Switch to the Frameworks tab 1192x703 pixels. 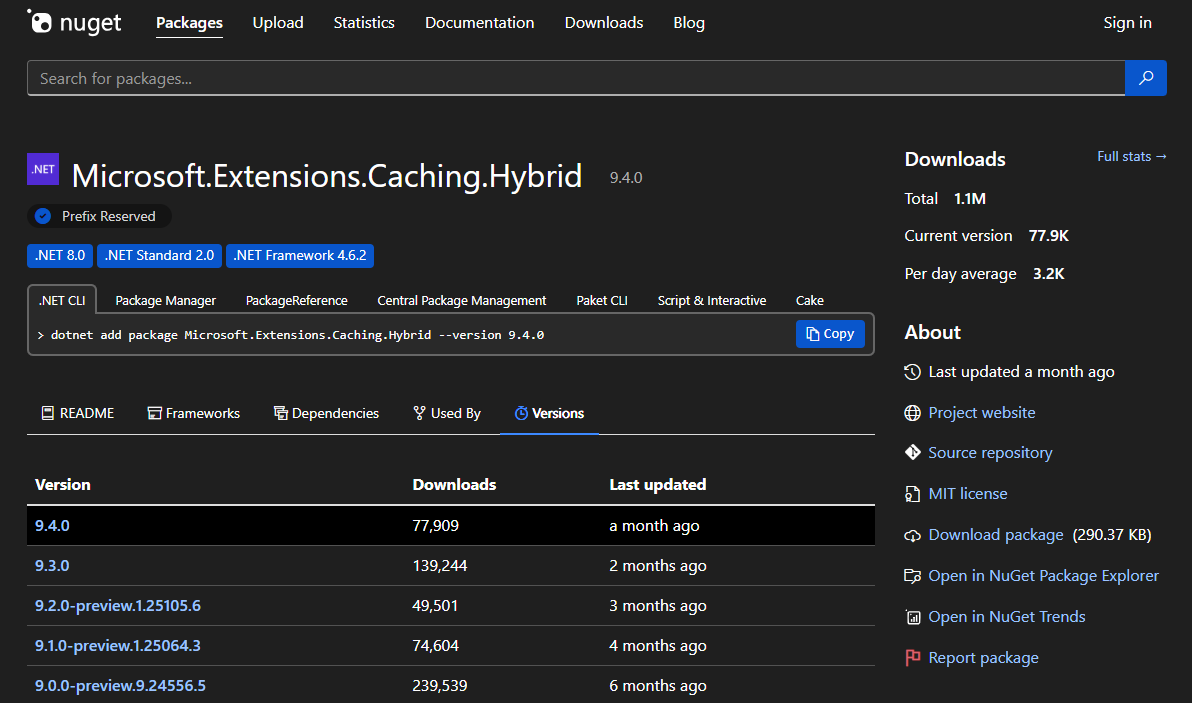coord(194,413)
